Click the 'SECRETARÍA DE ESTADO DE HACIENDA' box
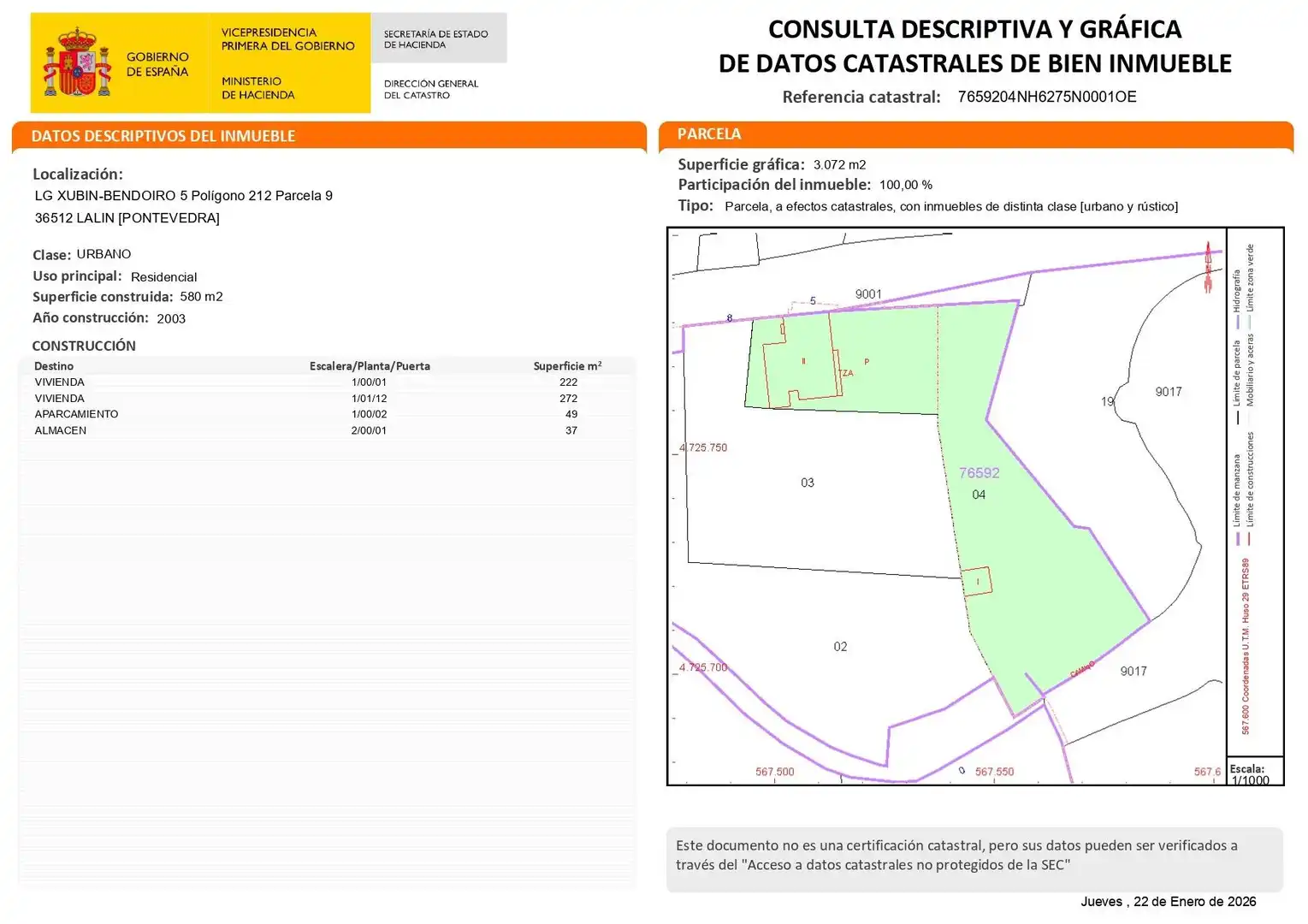The width and height of the screenshot is (1308, 924). click(x=439, y=38)
